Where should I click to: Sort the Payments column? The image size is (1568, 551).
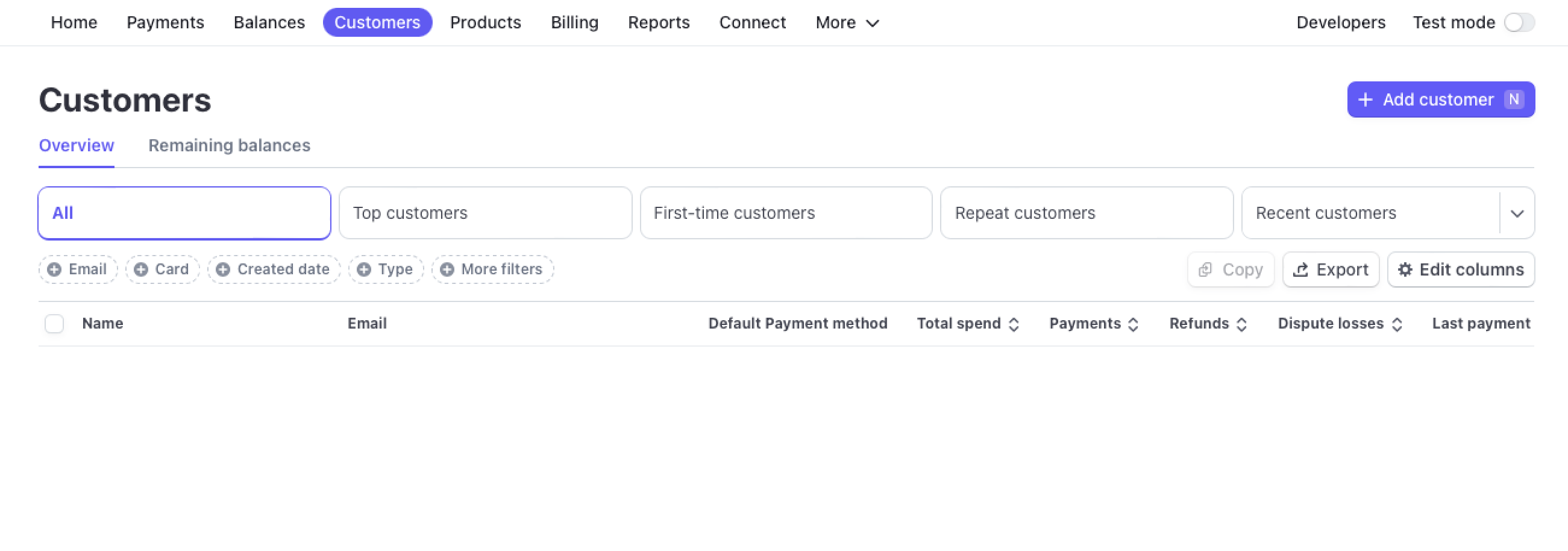tap(1132, 323)
